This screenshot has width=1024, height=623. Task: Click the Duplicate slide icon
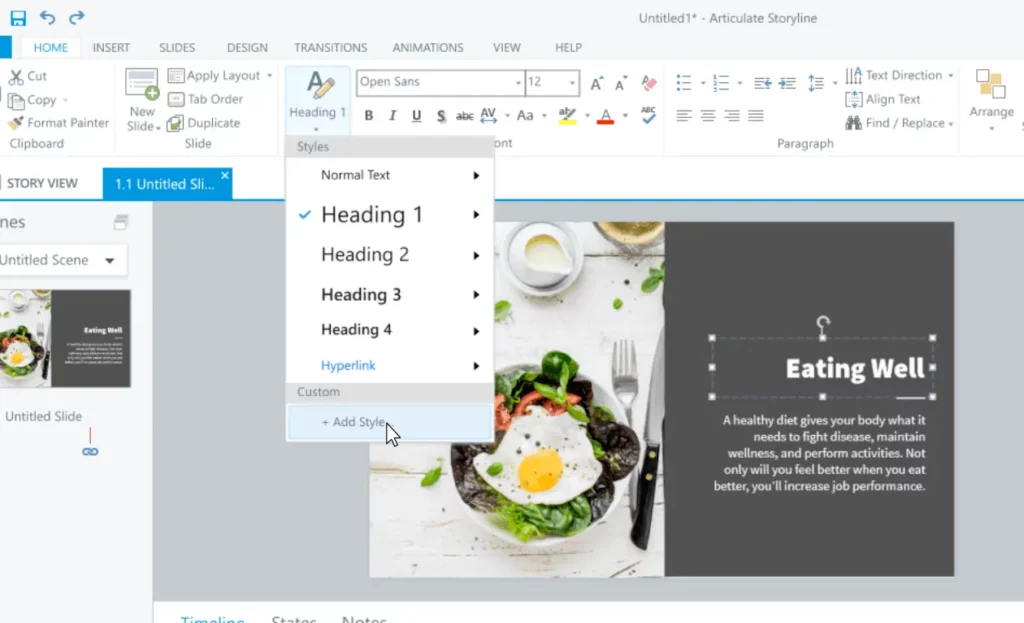point(175,123)
